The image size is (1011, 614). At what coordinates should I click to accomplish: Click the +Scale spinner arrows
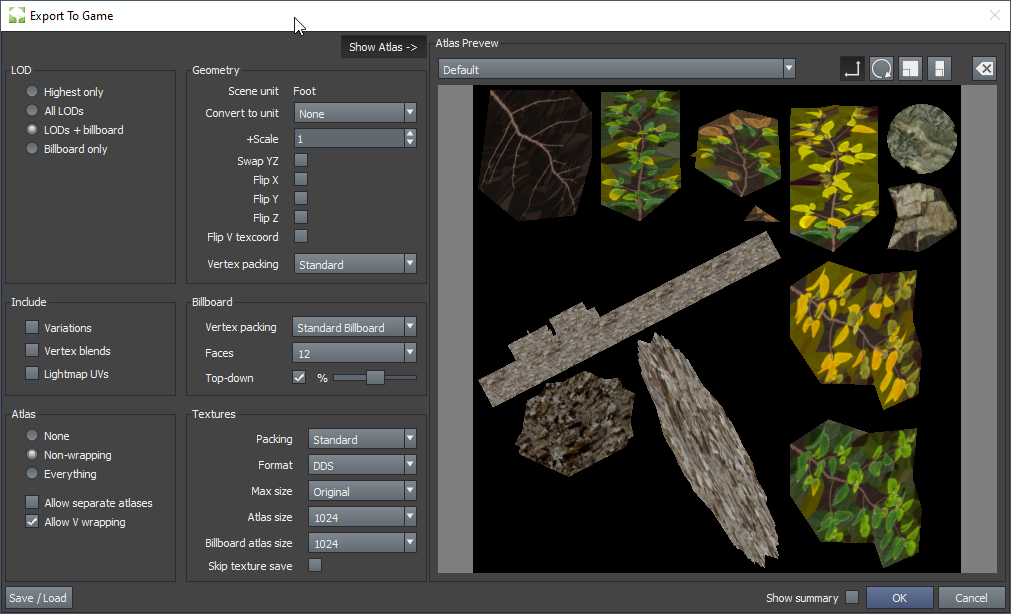pos(410,139)
